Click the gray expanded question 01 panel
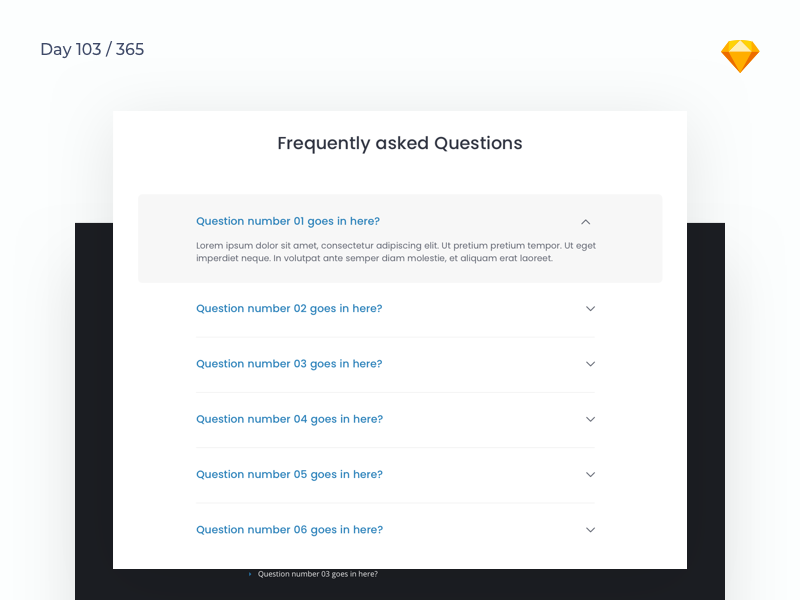The height and width of the screenshot is (600, 800). pyautogui.click(x=400, y=238)
